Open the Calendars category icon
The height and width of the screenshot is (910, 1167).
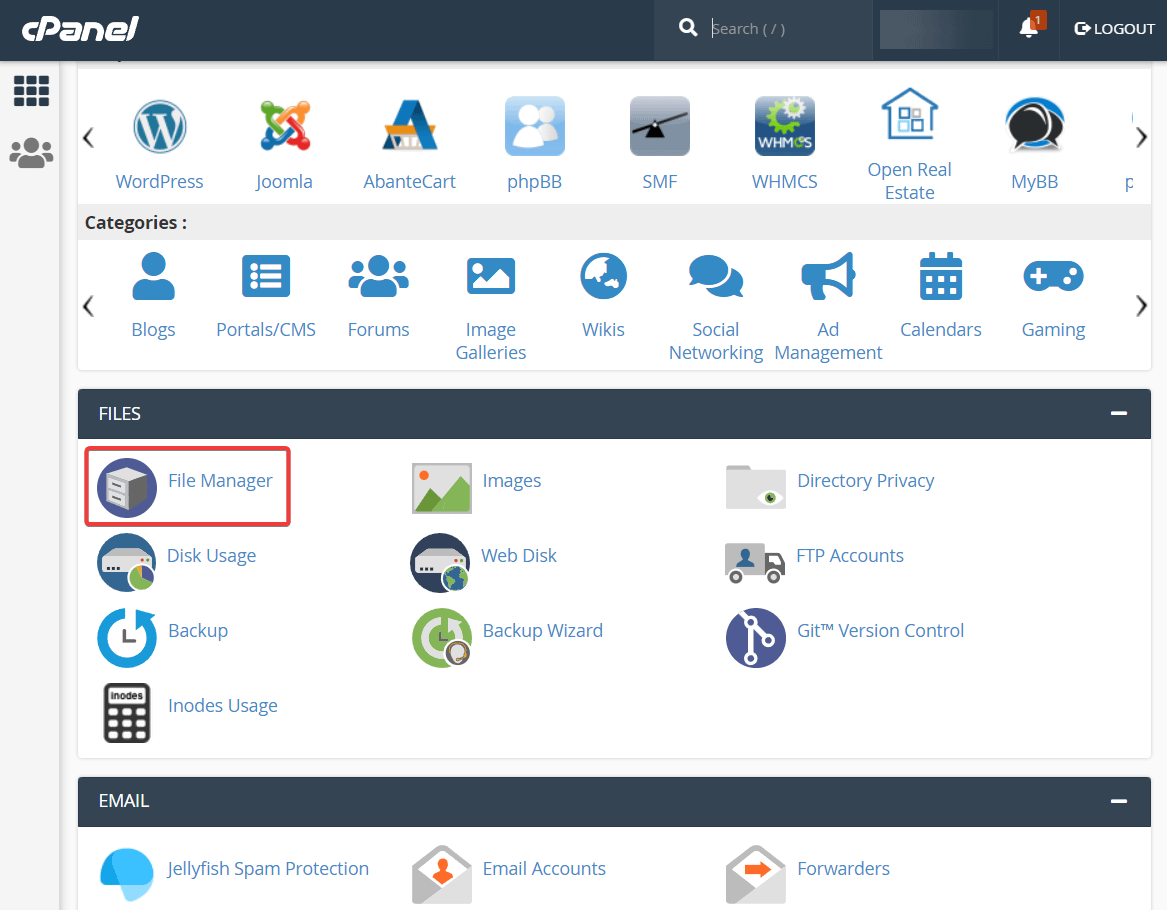[941, 276]
